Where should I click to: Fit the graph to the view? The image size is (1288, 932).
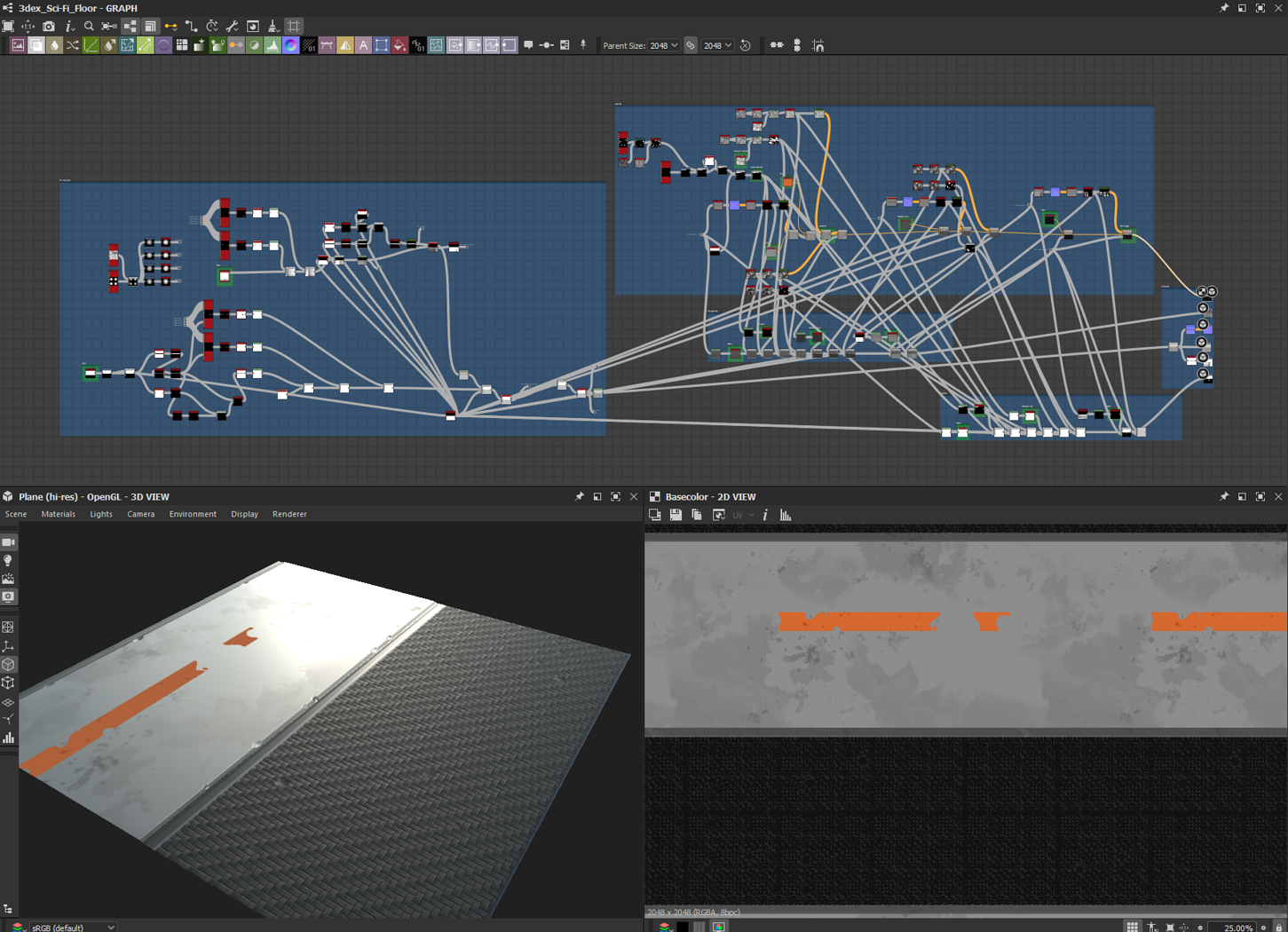[x=8, y=27]
